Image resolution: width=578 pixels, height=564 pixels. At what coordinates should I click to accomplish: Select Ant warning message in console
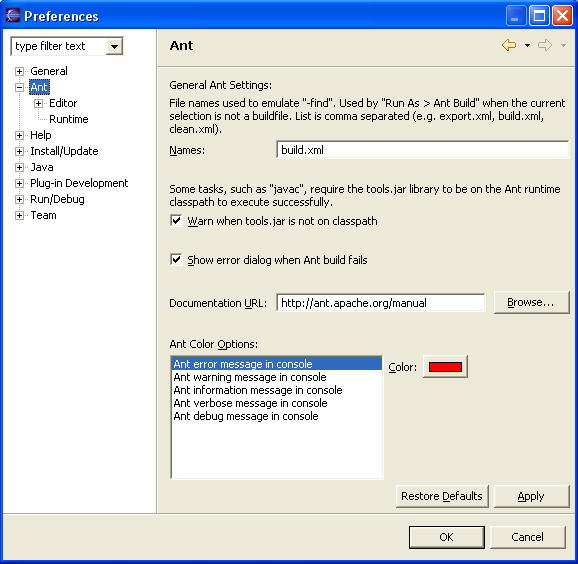(250, 377)
